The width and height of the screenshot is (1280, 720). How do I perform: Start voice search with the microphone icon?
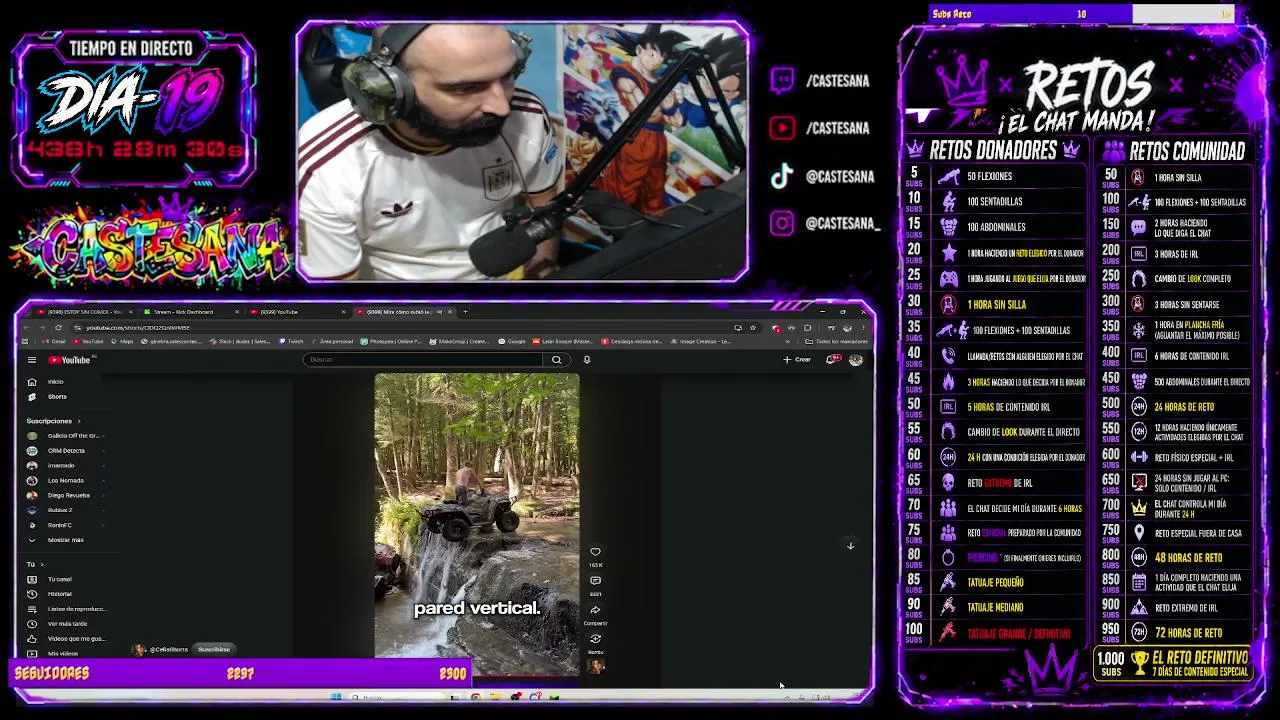[587, 360]
